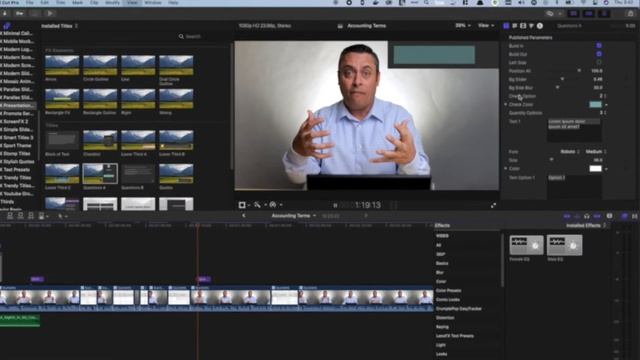Open the Medium font weight dropdown
Image resolution: width=640 pixels, height=360 pixels.
[596, 151]
